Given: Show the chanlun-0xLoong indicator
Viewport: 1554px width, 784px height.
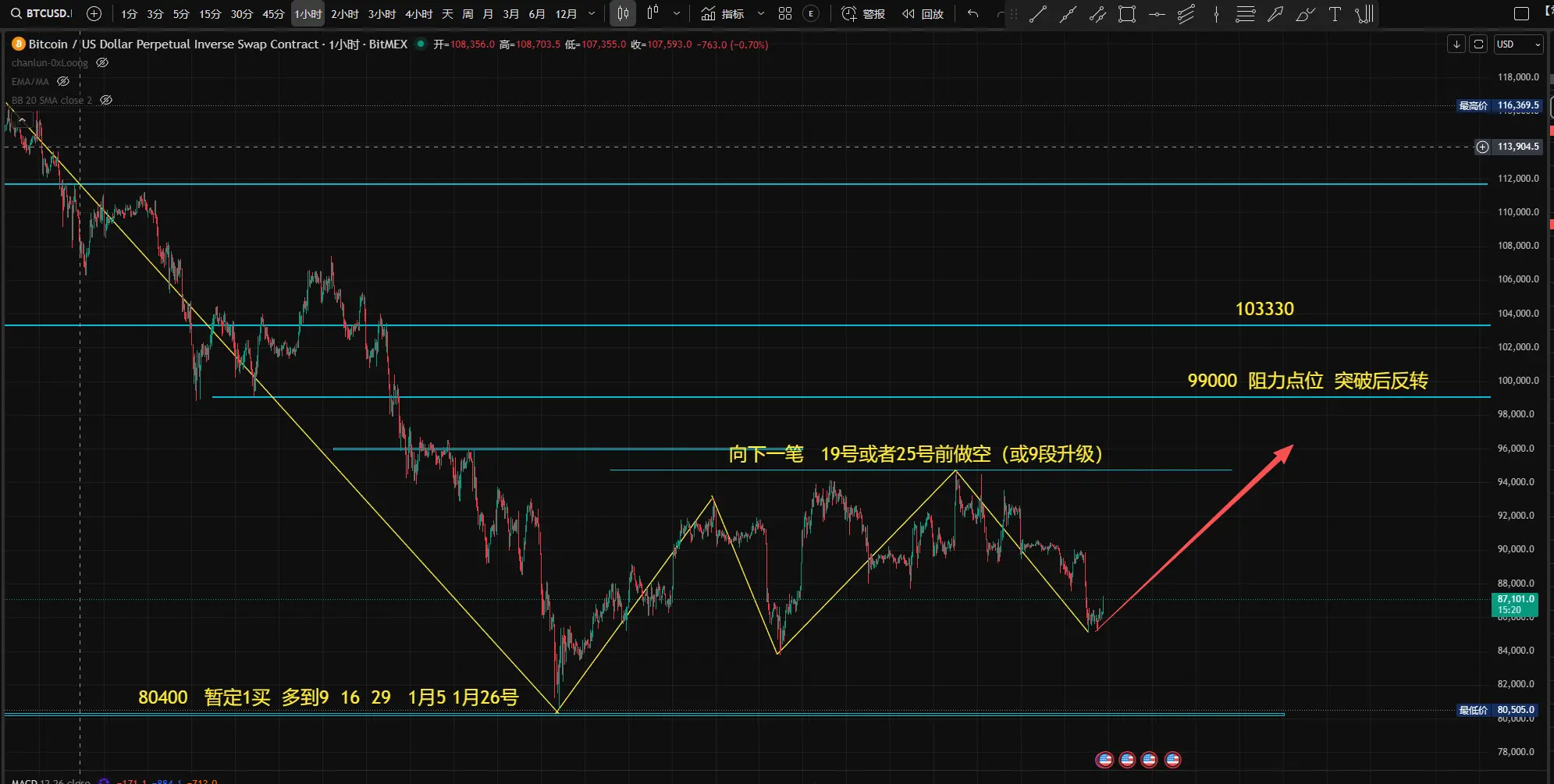Looking at the screenshot, I should click(102, 63).
